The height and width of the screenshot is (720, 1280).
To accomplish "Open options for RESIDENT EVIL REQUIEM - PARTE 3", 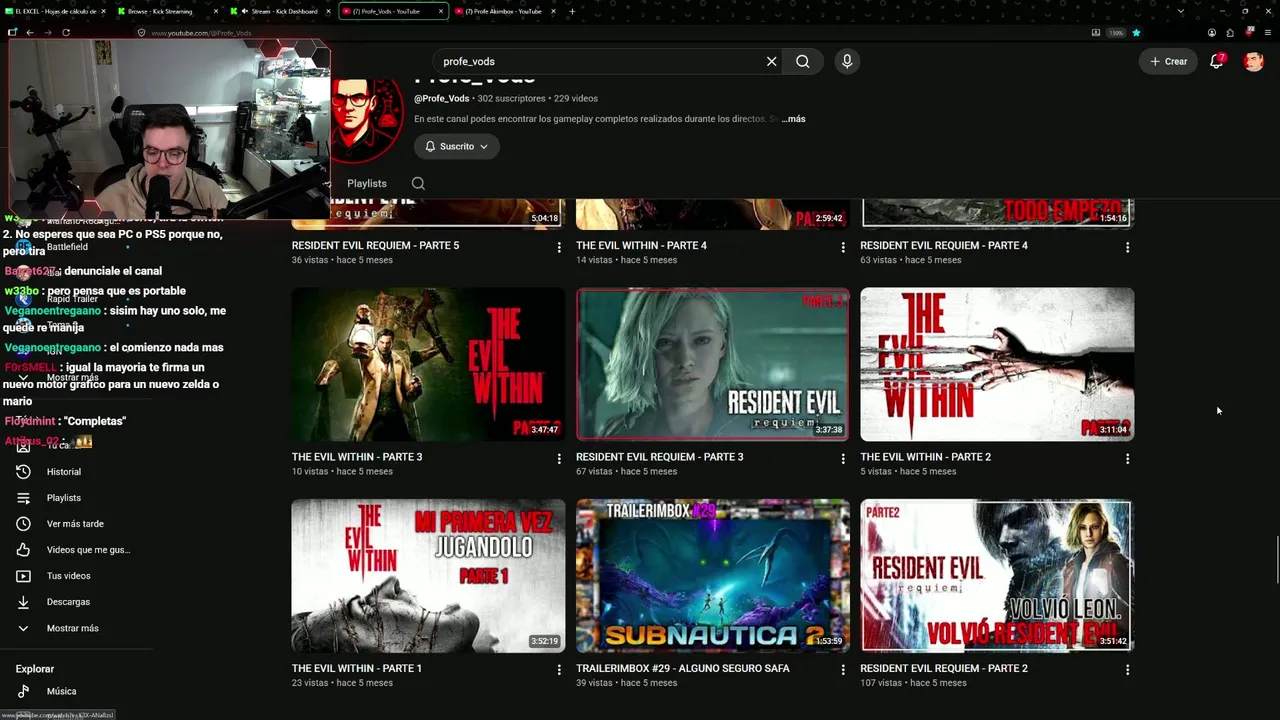I will point(843,458).
